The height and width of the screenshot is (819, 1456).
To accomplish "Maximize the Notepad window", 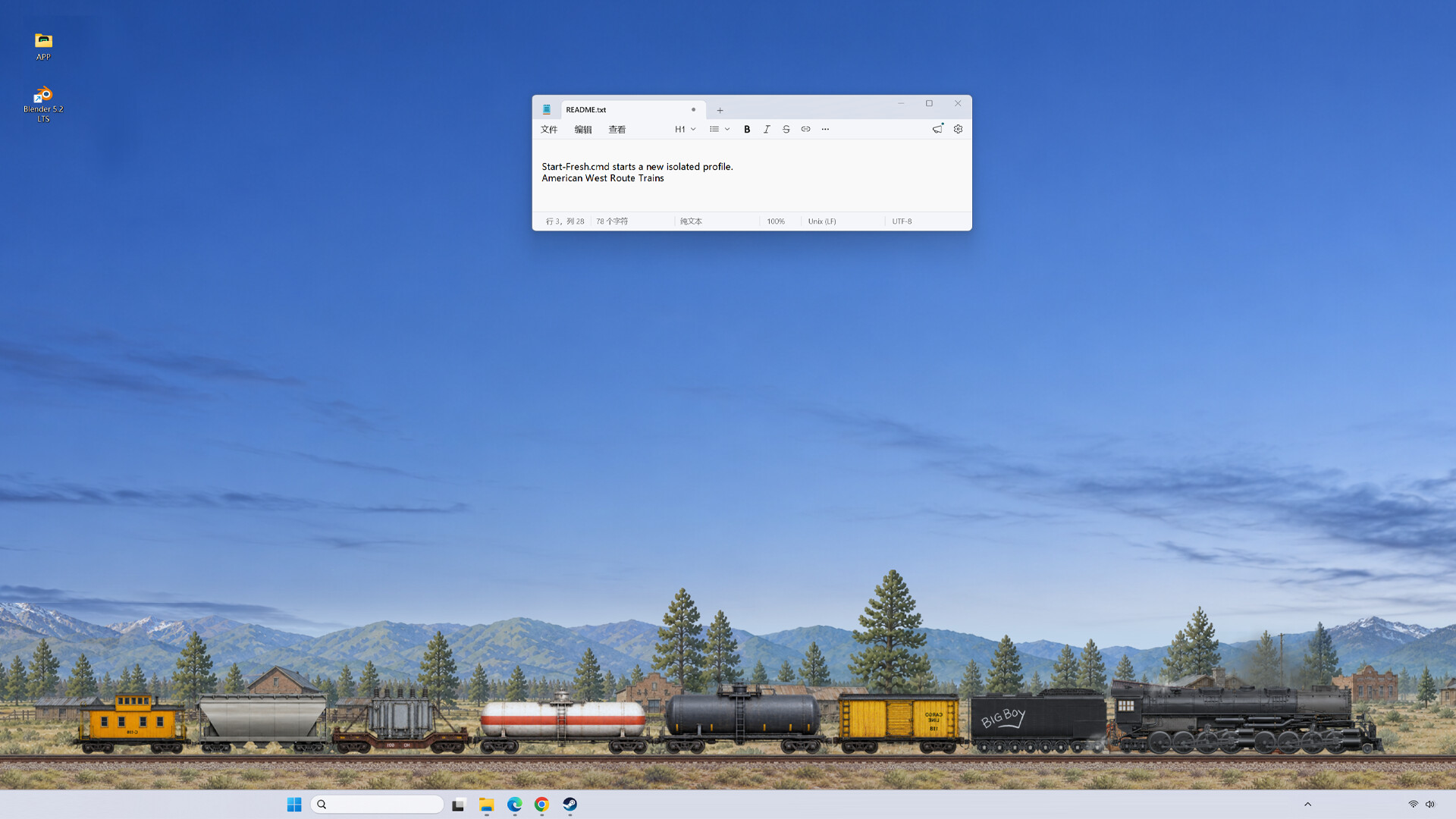I will click(x=929, y=103).
